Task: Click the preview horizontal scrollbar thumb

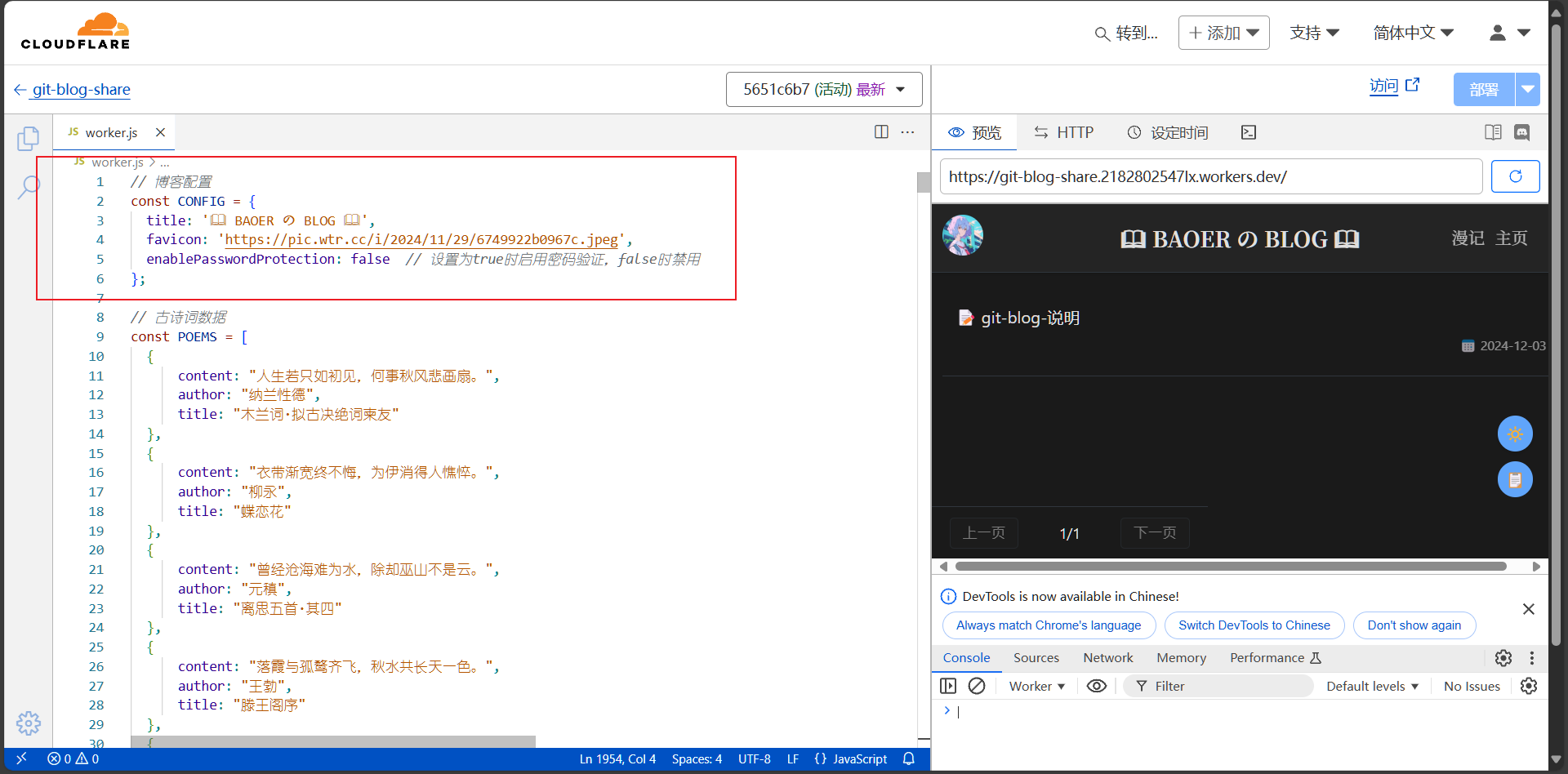Action: pos(1231,566)
